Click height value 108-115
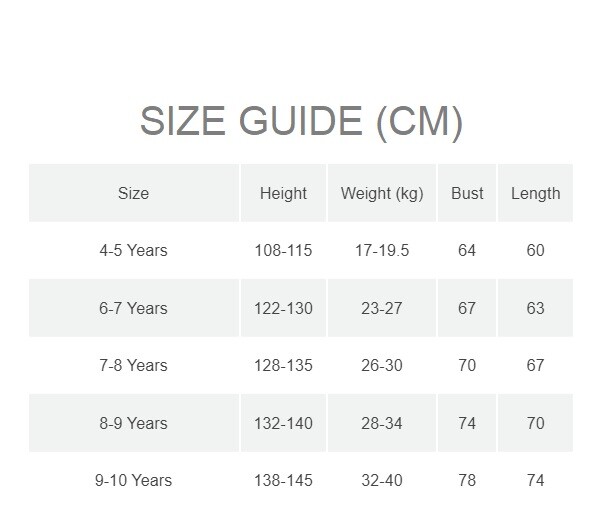 pyautogui.click(x=283, y=250)
